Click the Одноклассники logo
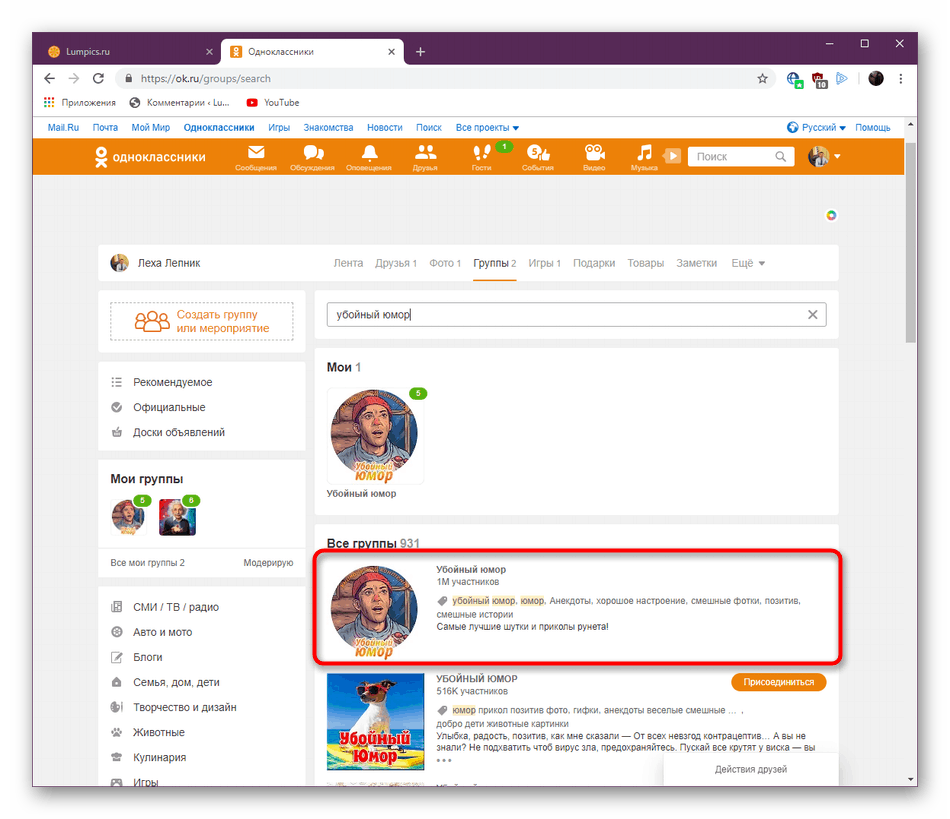The image size is (950, 819). click(x=151, y=157)
